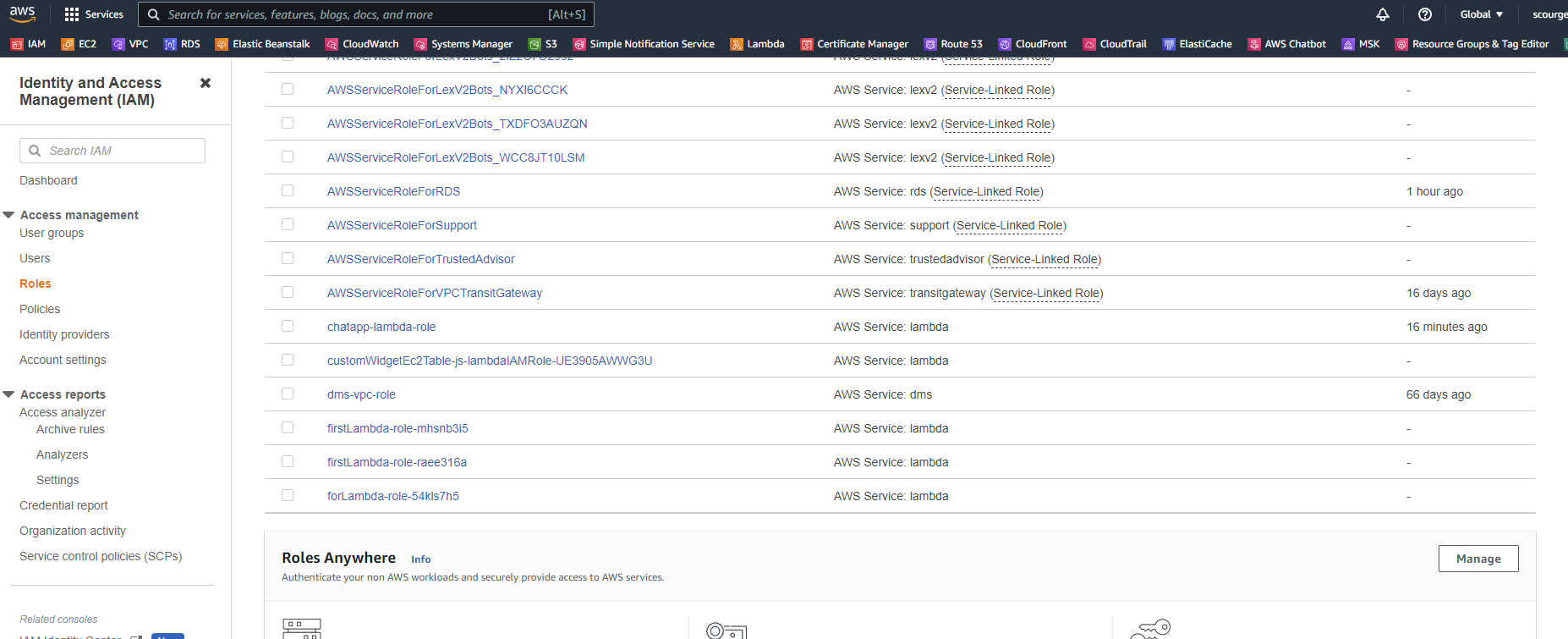
Task: Click Service-Linked Role text for trustedadvisor
Action: click(x=1044, y=259)
